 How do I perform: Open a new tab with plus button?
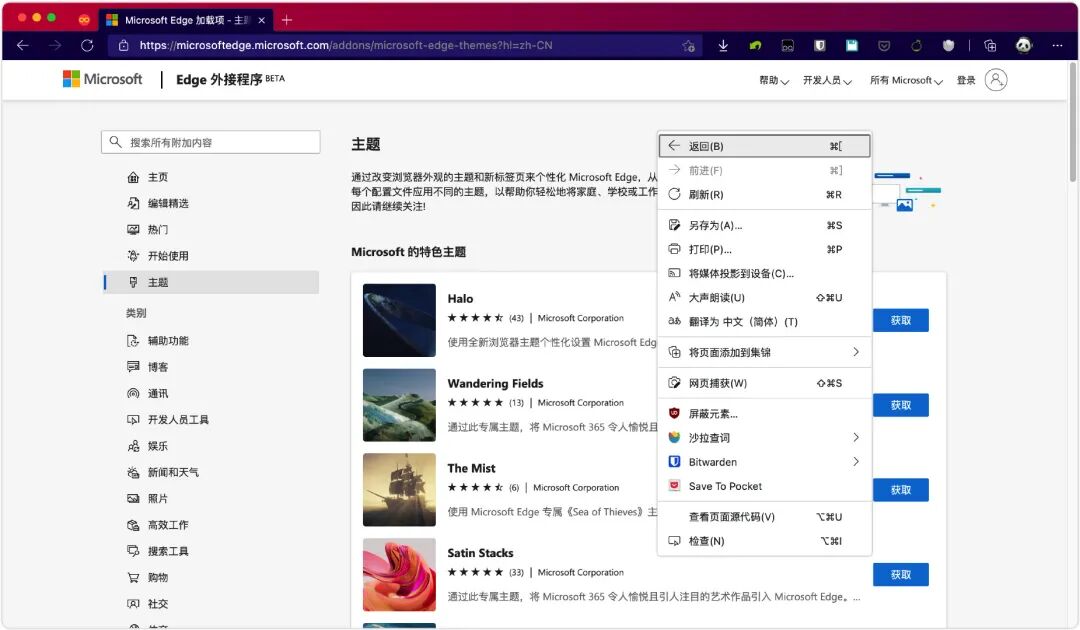[x=287, y=20]
